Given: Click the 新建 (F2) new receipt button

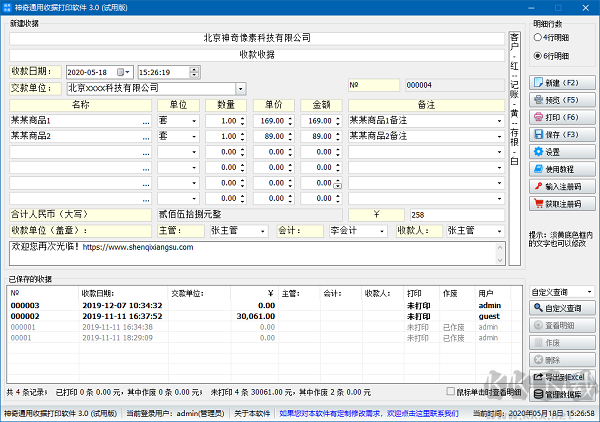Looking at the screenshot, I should pyautogui.click(x=561, y=83).
